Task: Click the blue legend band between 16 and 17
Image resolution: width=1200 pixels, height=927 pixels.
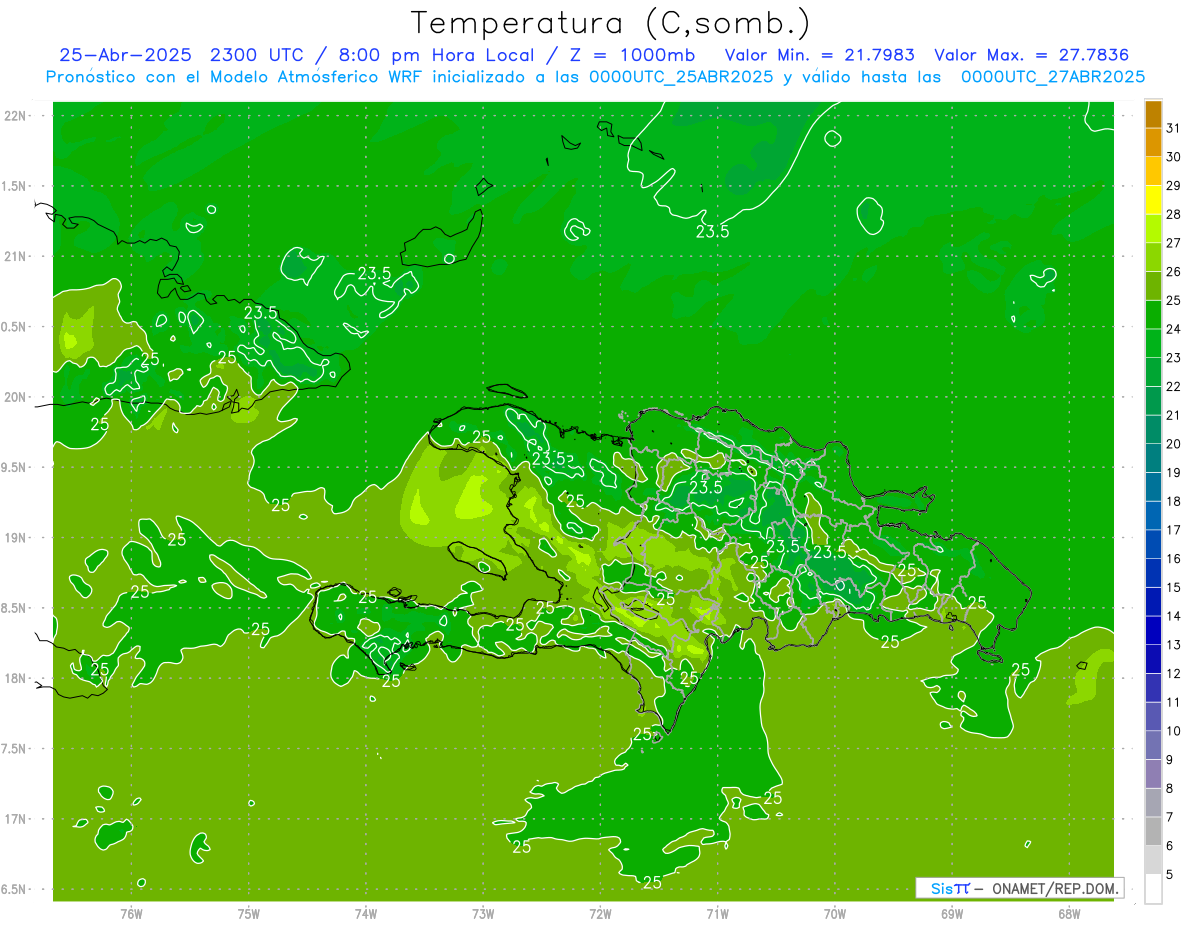Action: coord(1153,544)
